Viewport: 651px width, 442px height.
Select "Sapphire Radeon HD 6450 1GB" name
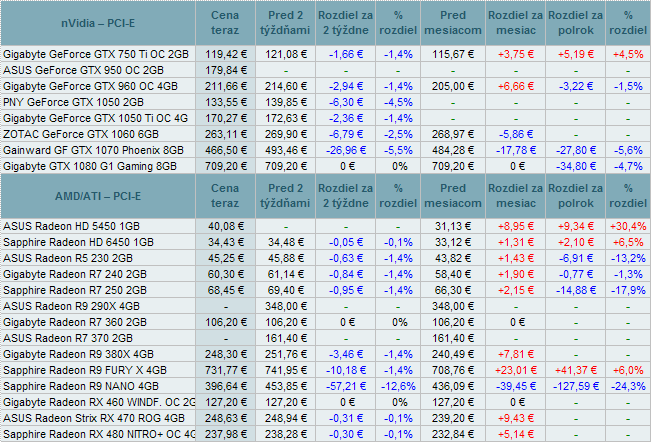[78, 242]
